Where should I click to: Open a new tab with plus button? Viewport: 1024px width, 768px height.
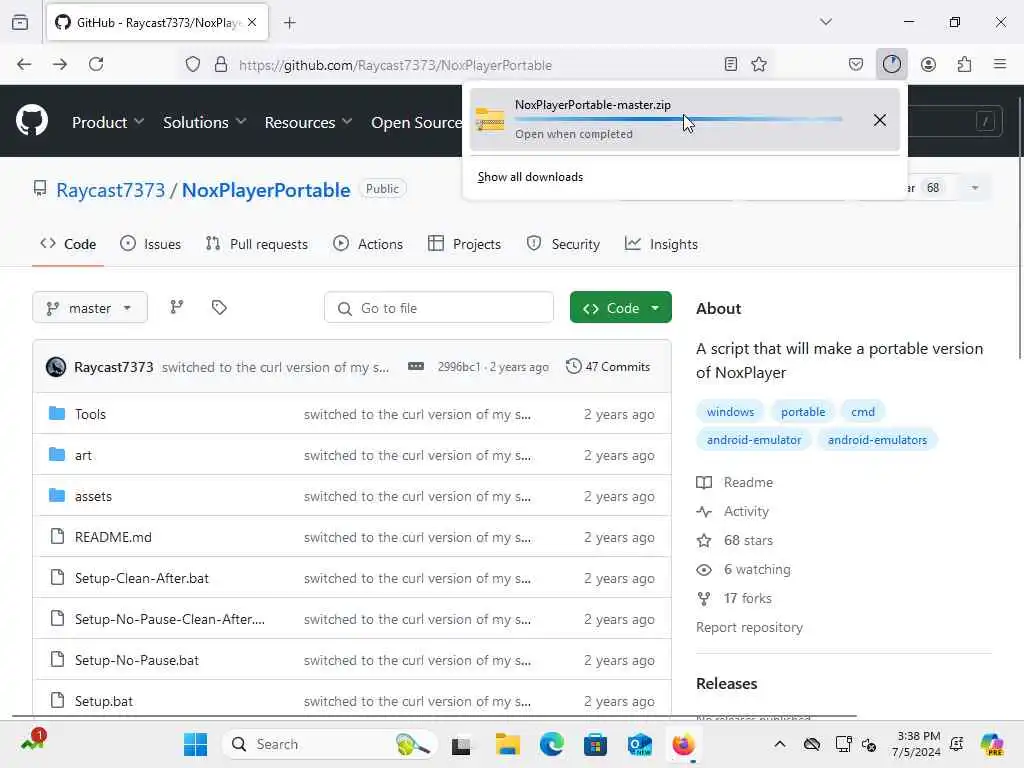pyautogui.click(x=290, y=23)
